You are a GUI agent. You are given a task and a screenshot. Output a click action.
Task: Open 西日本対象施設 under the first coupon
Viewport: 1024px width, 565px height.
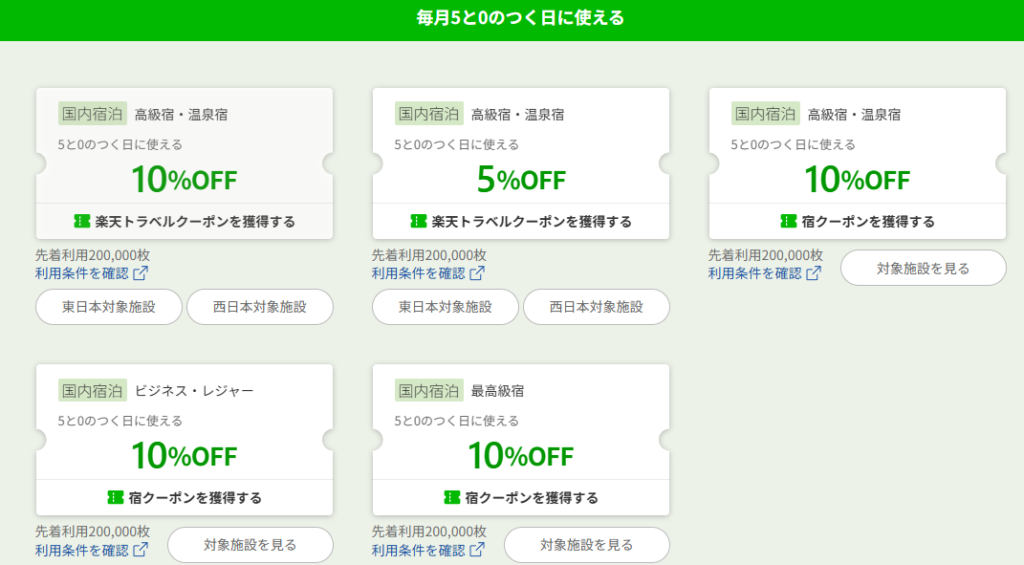click(x=260, y=307)
